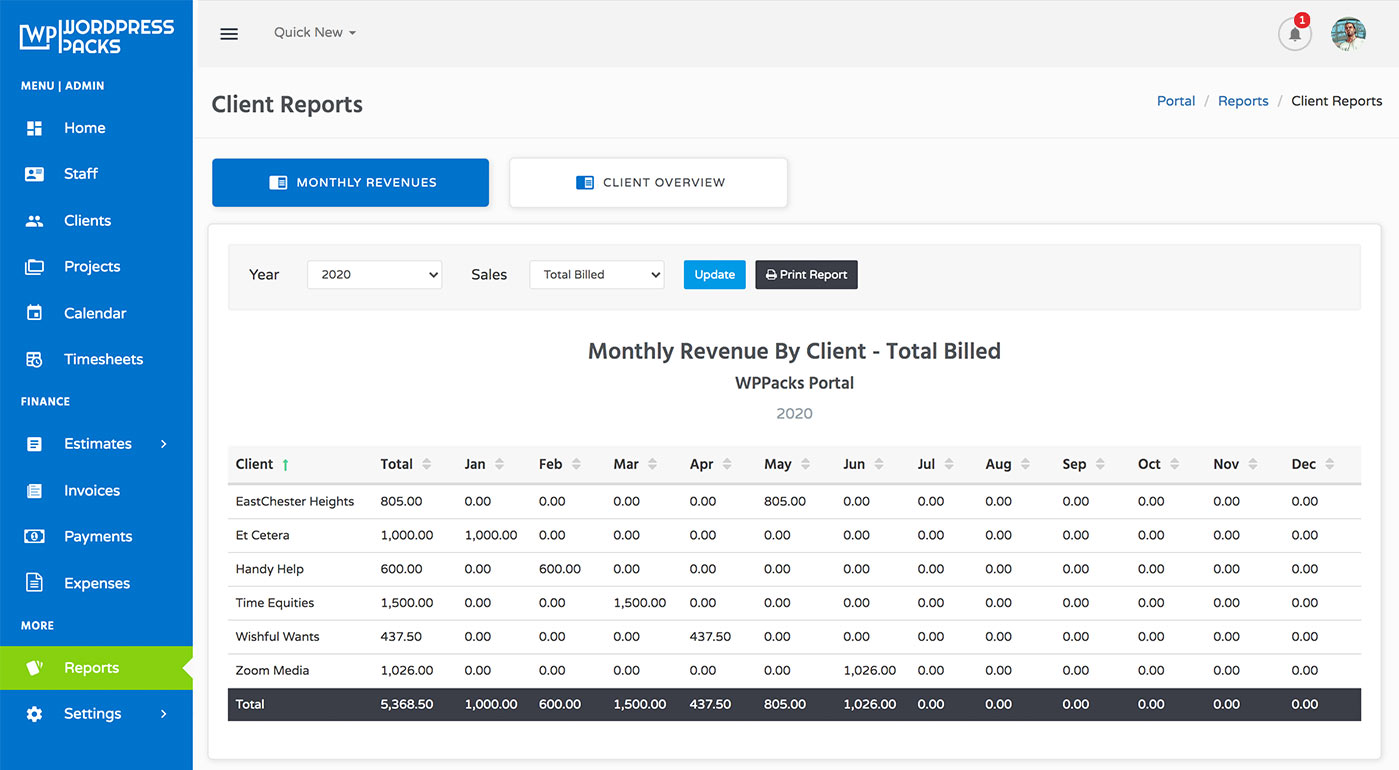The height and width of the screenshot is (770, 1399).
Task: Click the notification bell icon
Action: [x=1294, y=33]
